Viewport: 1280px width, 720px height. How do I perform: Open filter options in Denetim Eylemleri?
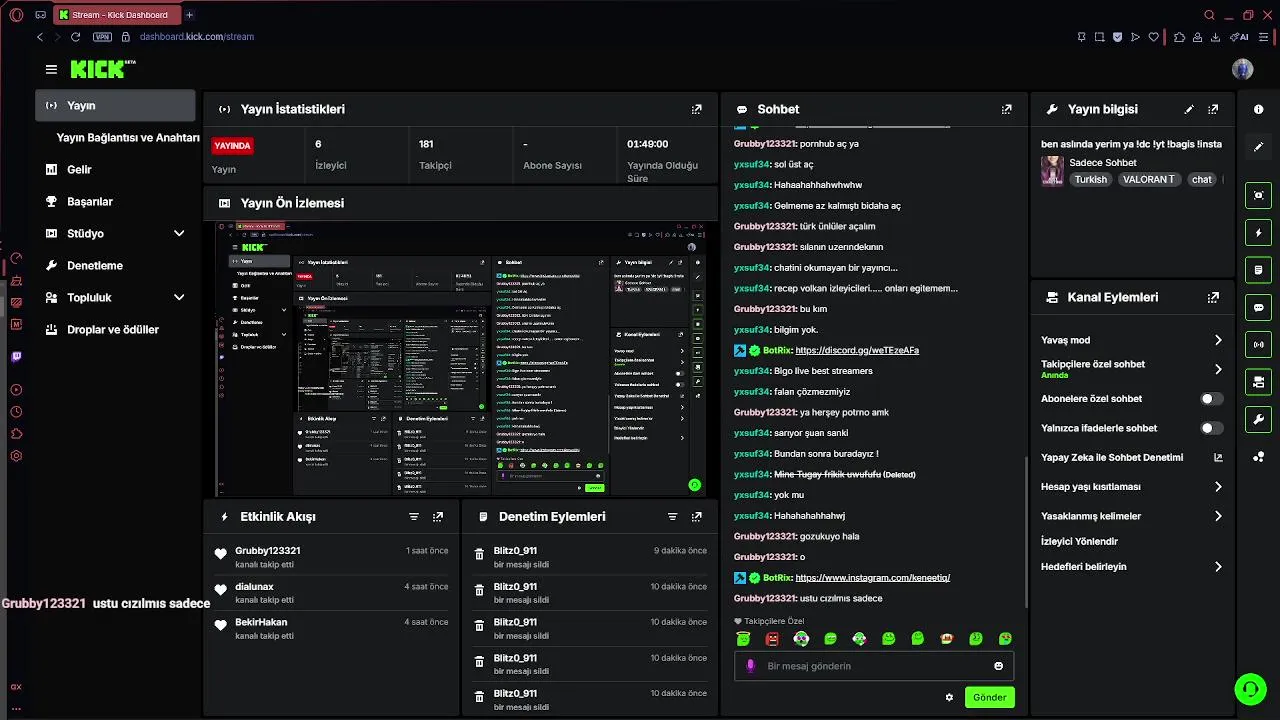point(673,517)
